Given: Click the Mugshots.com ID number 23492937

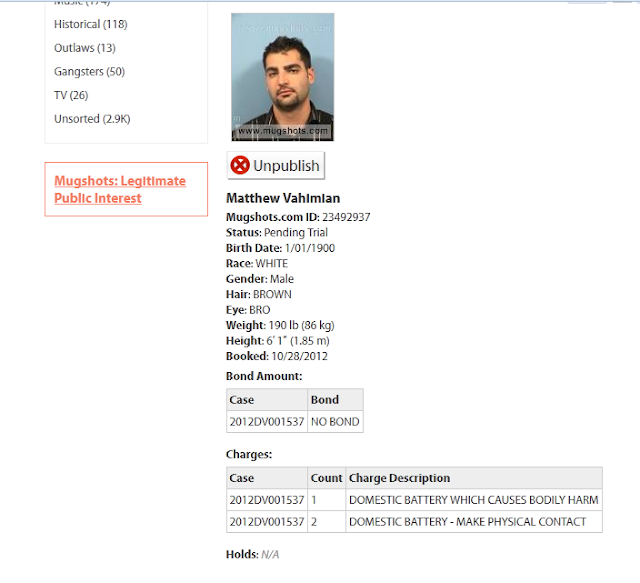Looking at the screenshot, I should click(346, 217).
